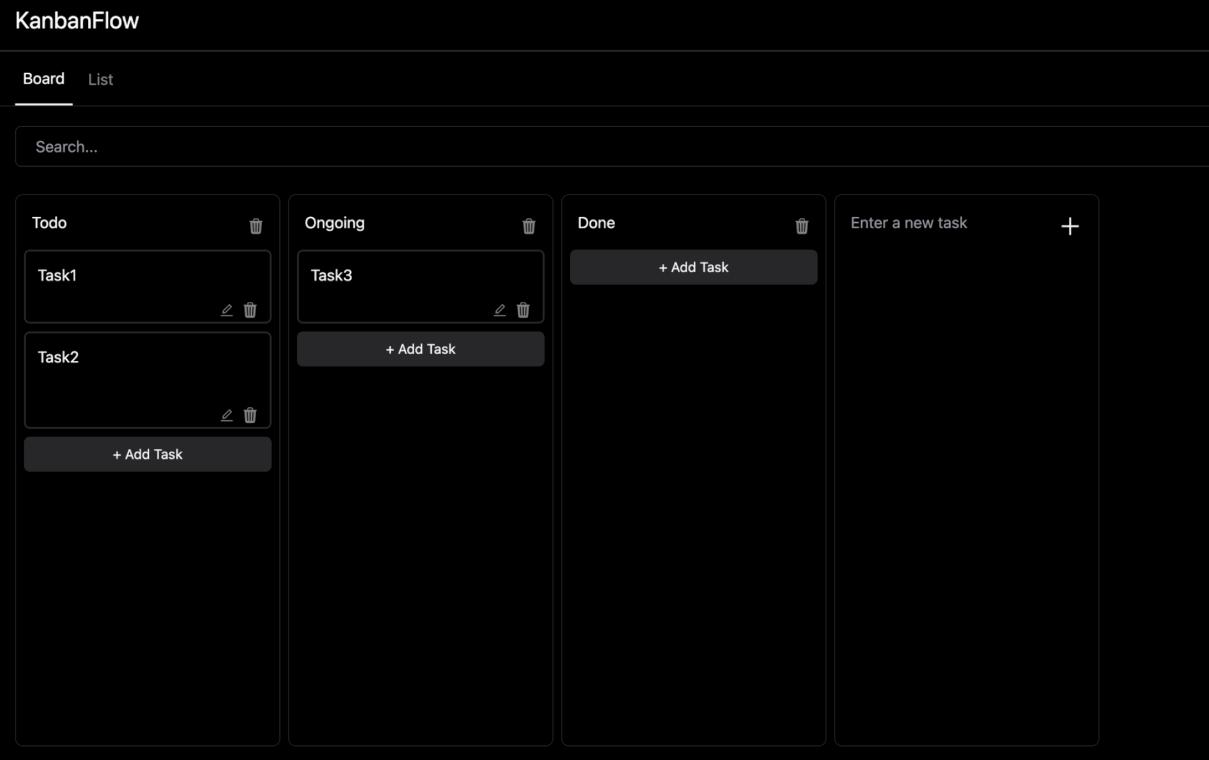Delete the Ongoing column via its trash icon
1209x760 pixels.
tap(529, 226)
